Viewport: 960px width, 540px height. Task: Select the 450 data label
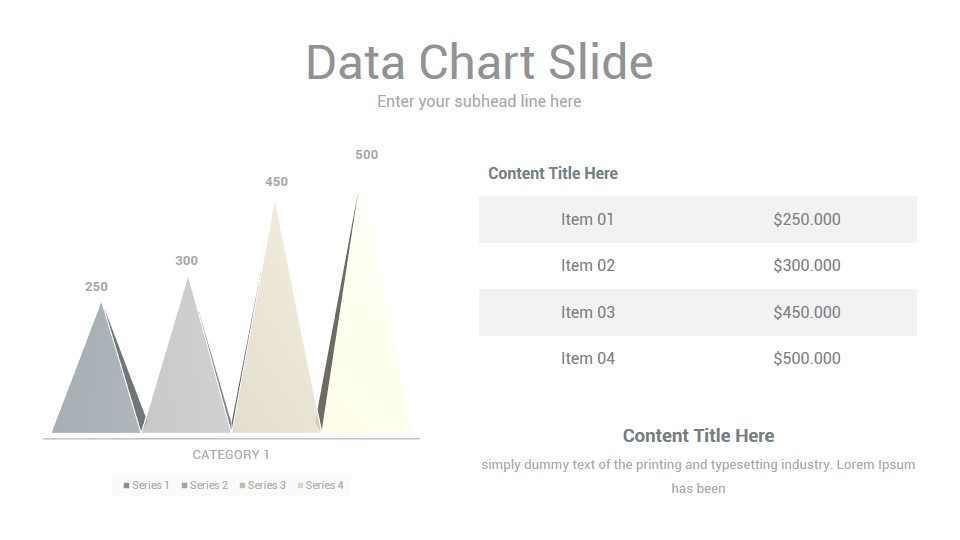[x=276, y=182]
